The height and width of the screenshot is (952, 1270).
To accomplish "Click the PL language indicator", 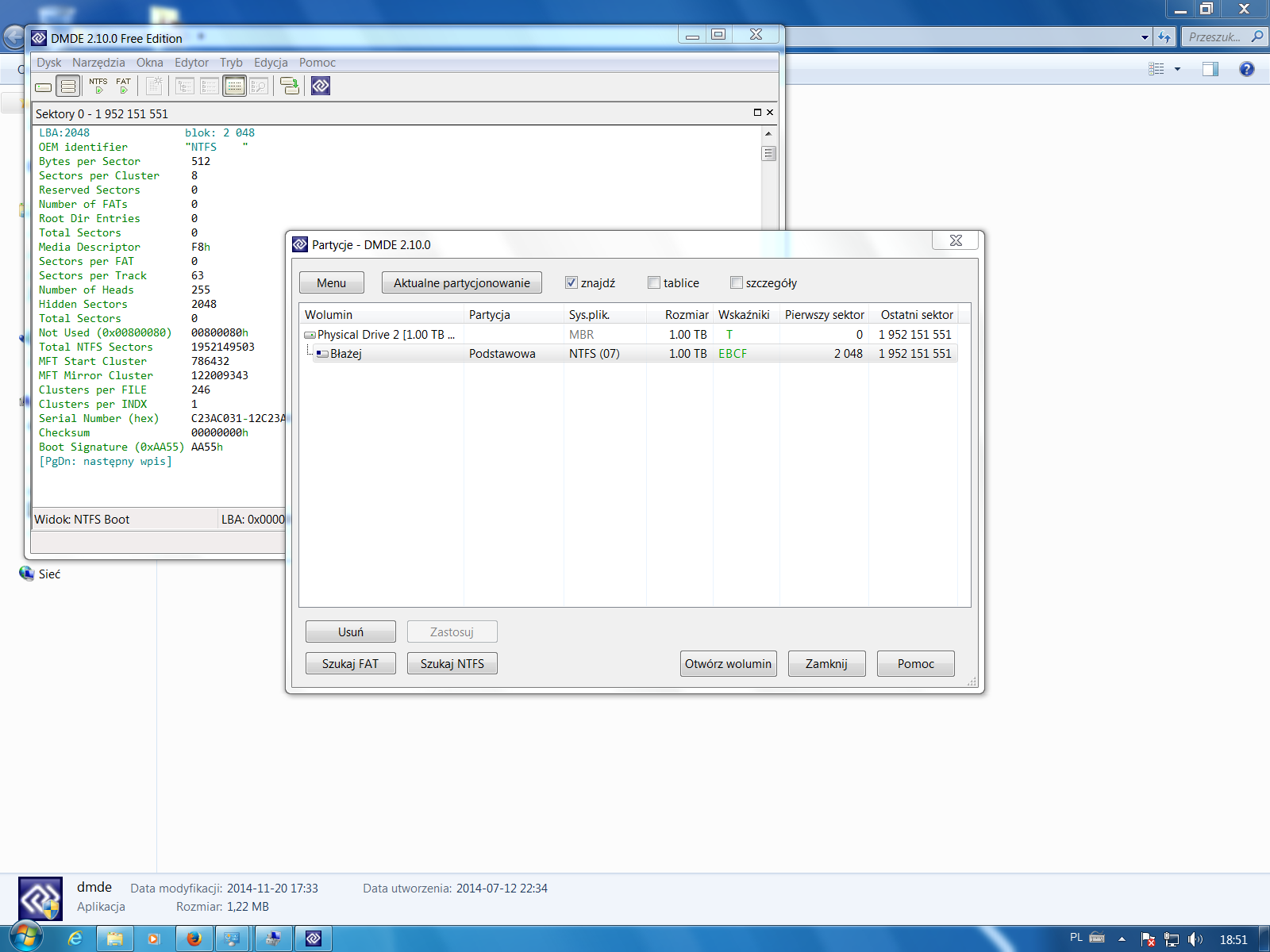I will click(1076, 938).
